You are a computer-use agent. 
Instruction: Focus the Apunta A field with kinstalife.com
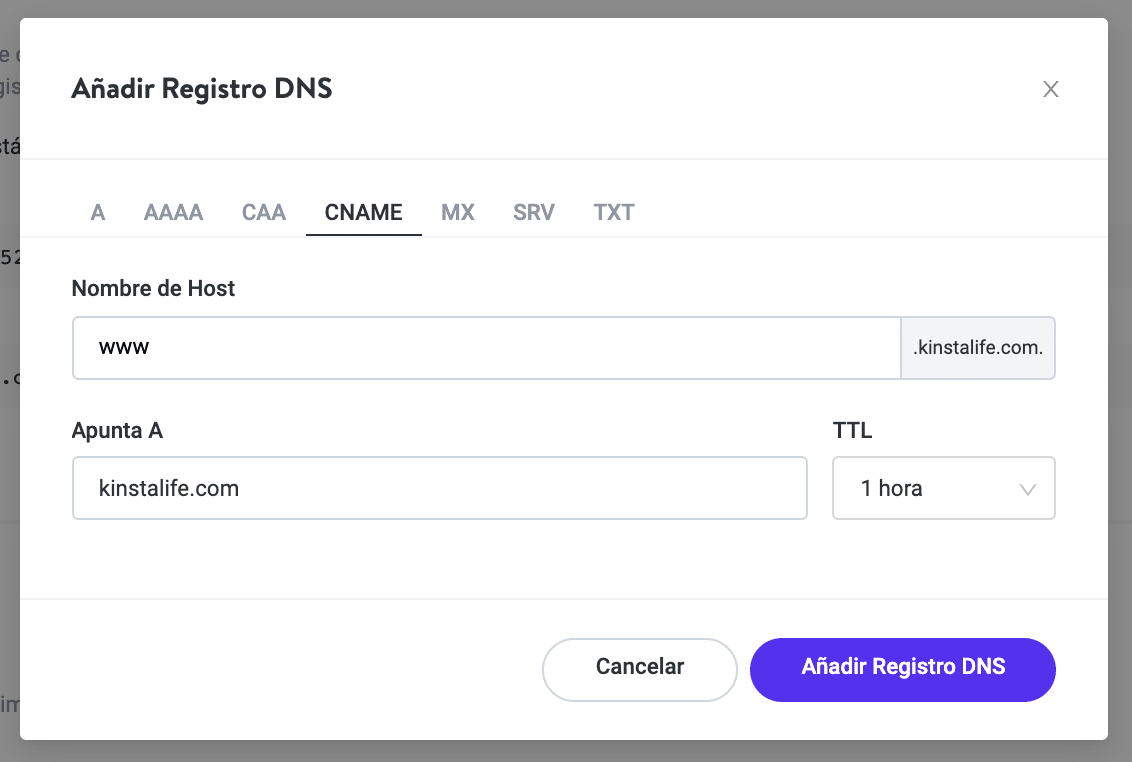click(439, 488)
